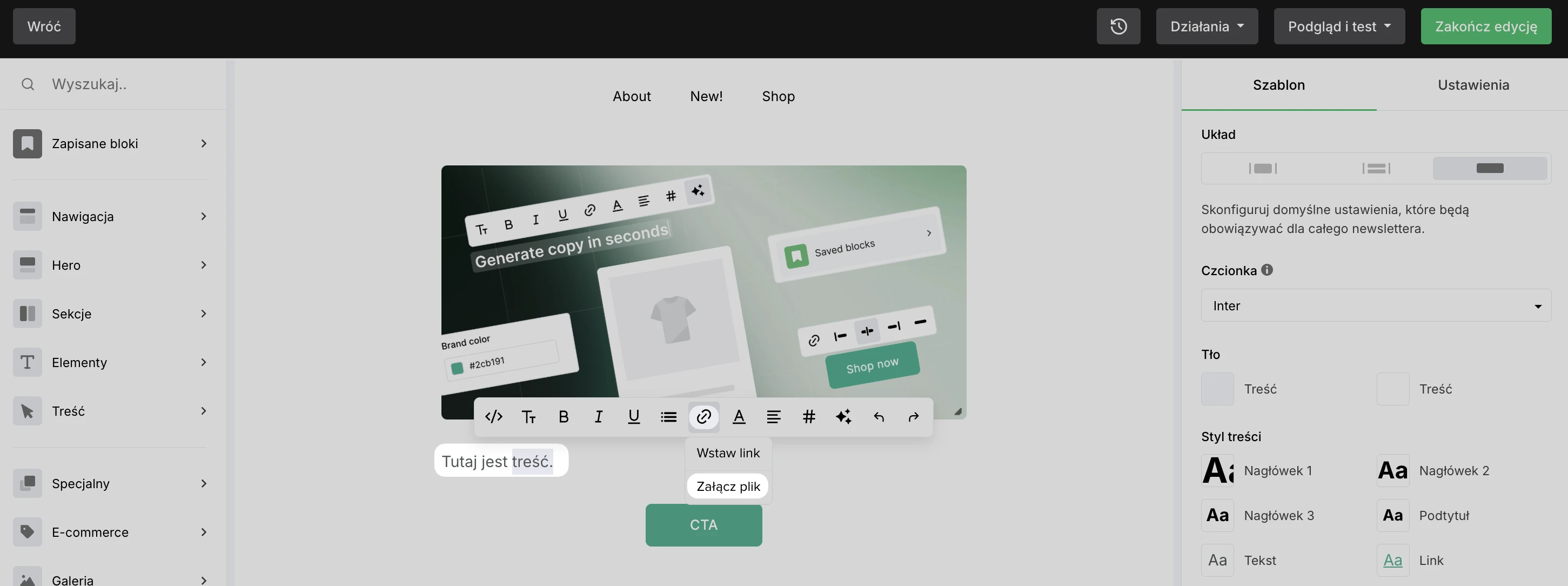Click the Shop navigation link

779,96
